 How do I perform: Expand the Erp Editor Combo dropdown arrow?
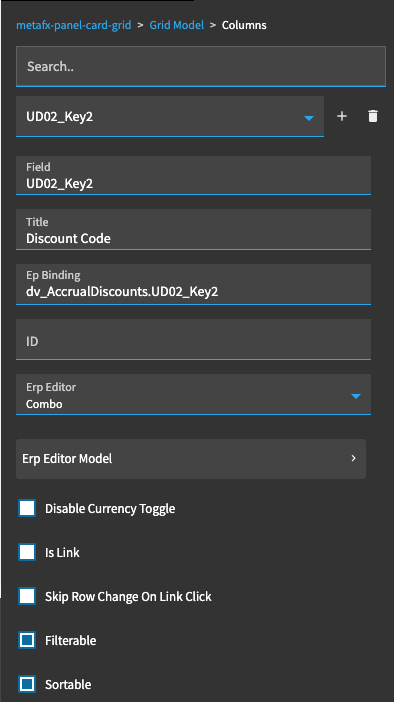356,396
